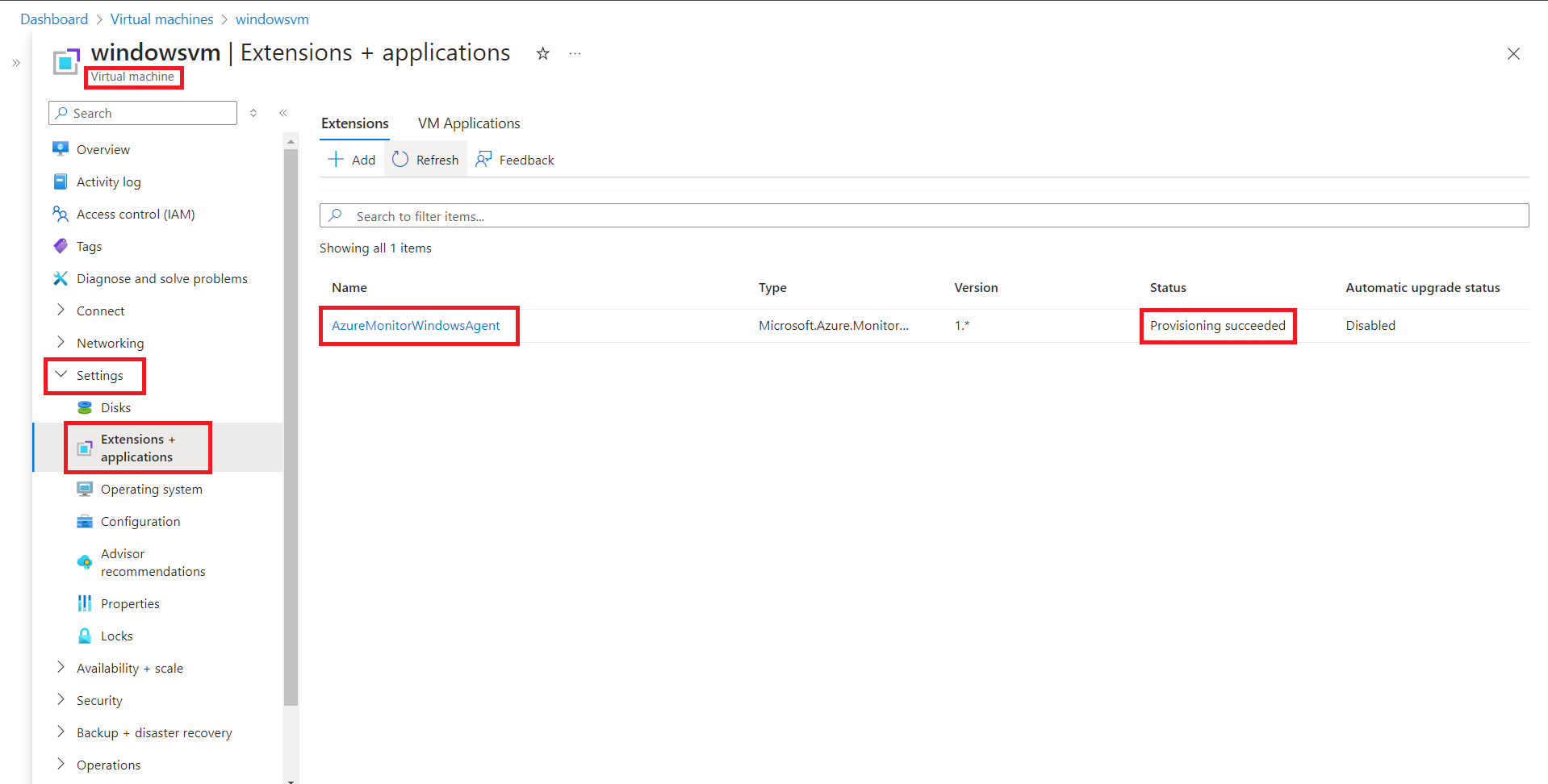Collapse the sidebar menu with double chevron
The width and height of the screenshot is (1548, 784).
(283, 113)
